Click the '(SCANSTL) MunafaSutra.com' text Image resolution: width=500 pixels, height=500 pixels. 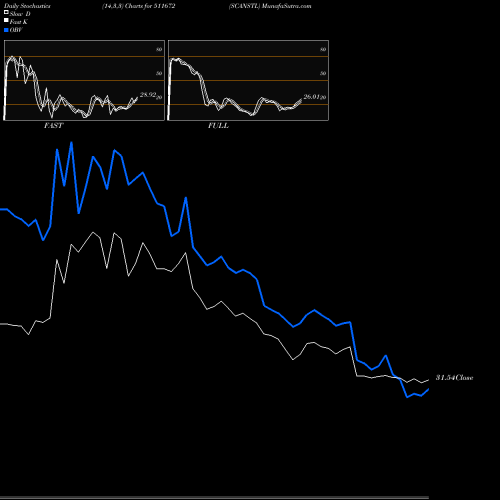270,6
